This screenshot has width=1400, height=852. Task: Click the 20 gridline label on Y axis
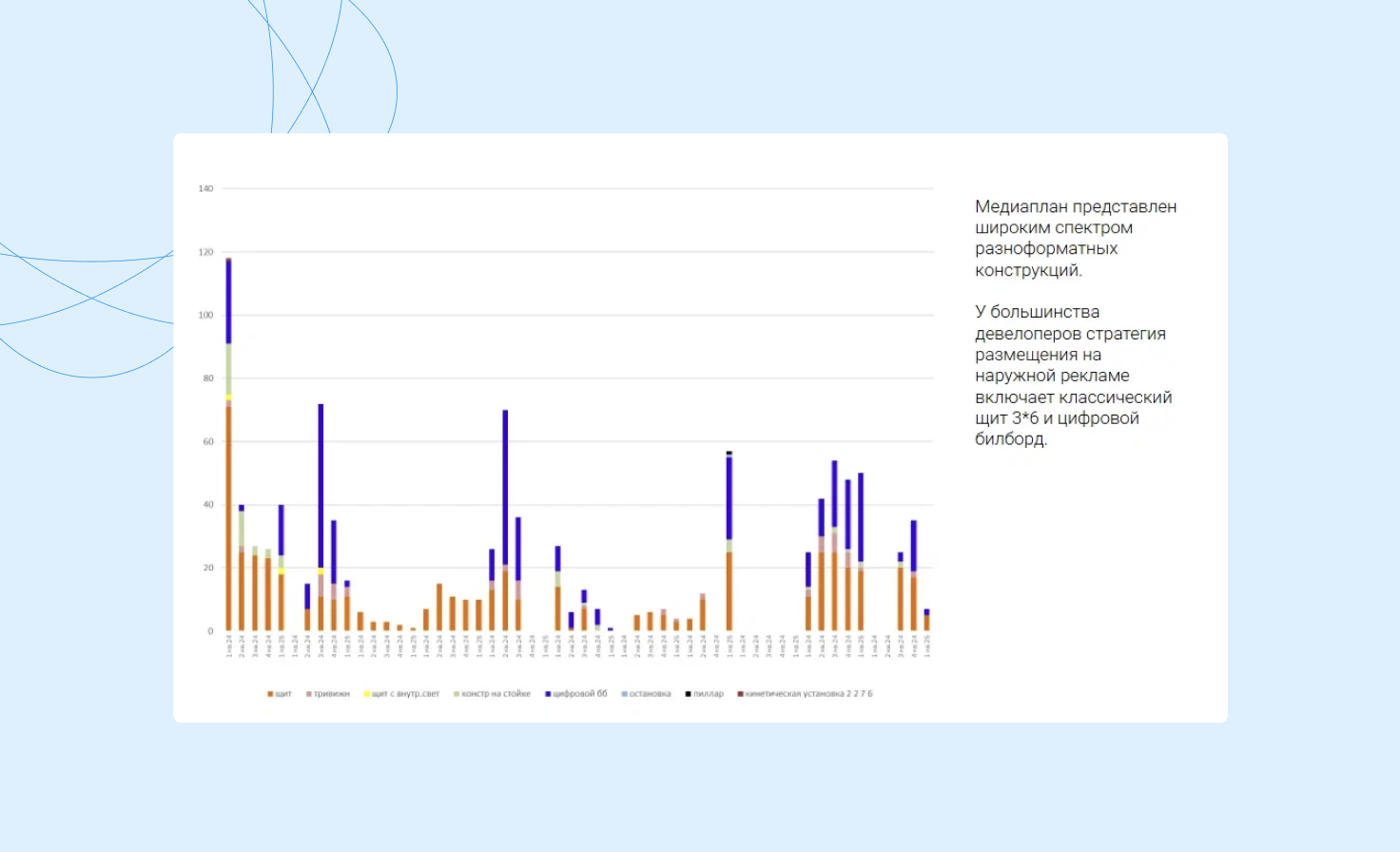tap(207, 569)
